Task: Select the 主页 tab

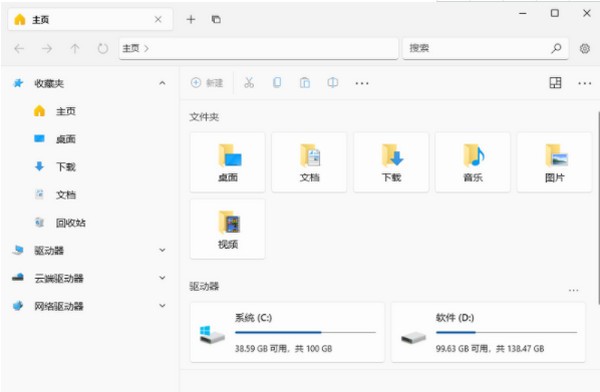Action: tap(90, 20)
